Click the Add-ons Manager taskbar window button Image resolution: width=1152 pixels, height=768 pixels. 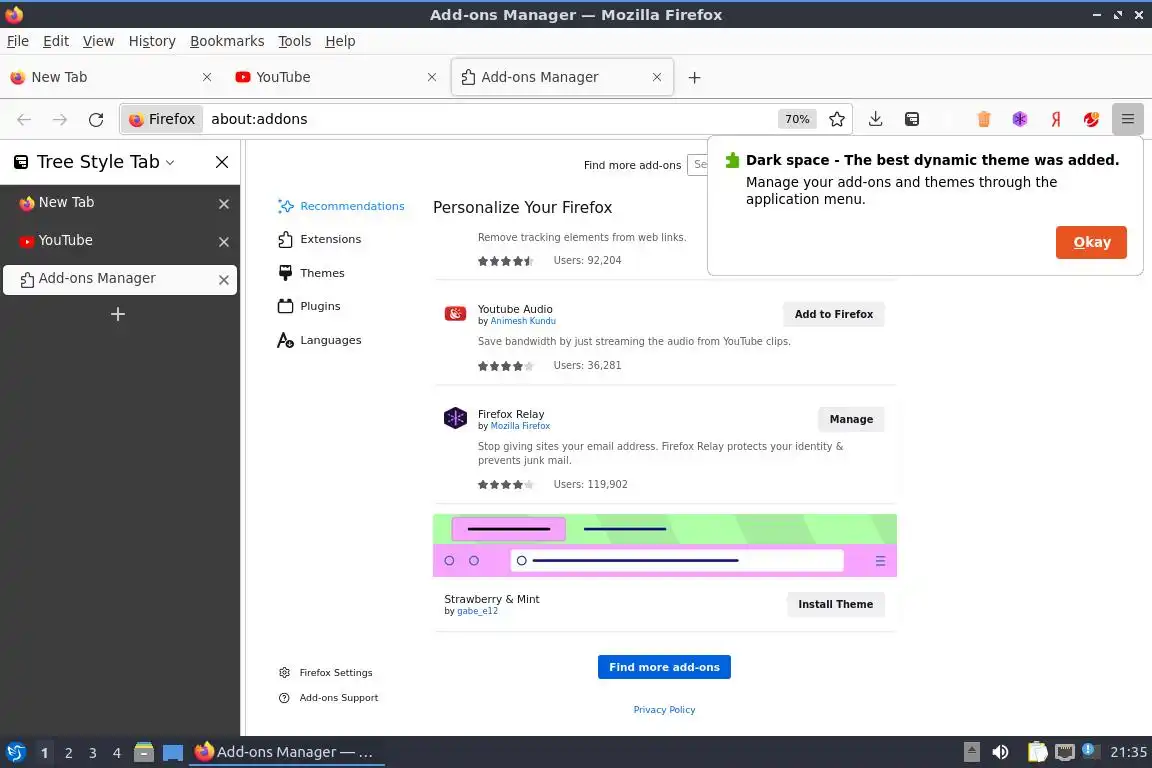[x=287, y=752]
